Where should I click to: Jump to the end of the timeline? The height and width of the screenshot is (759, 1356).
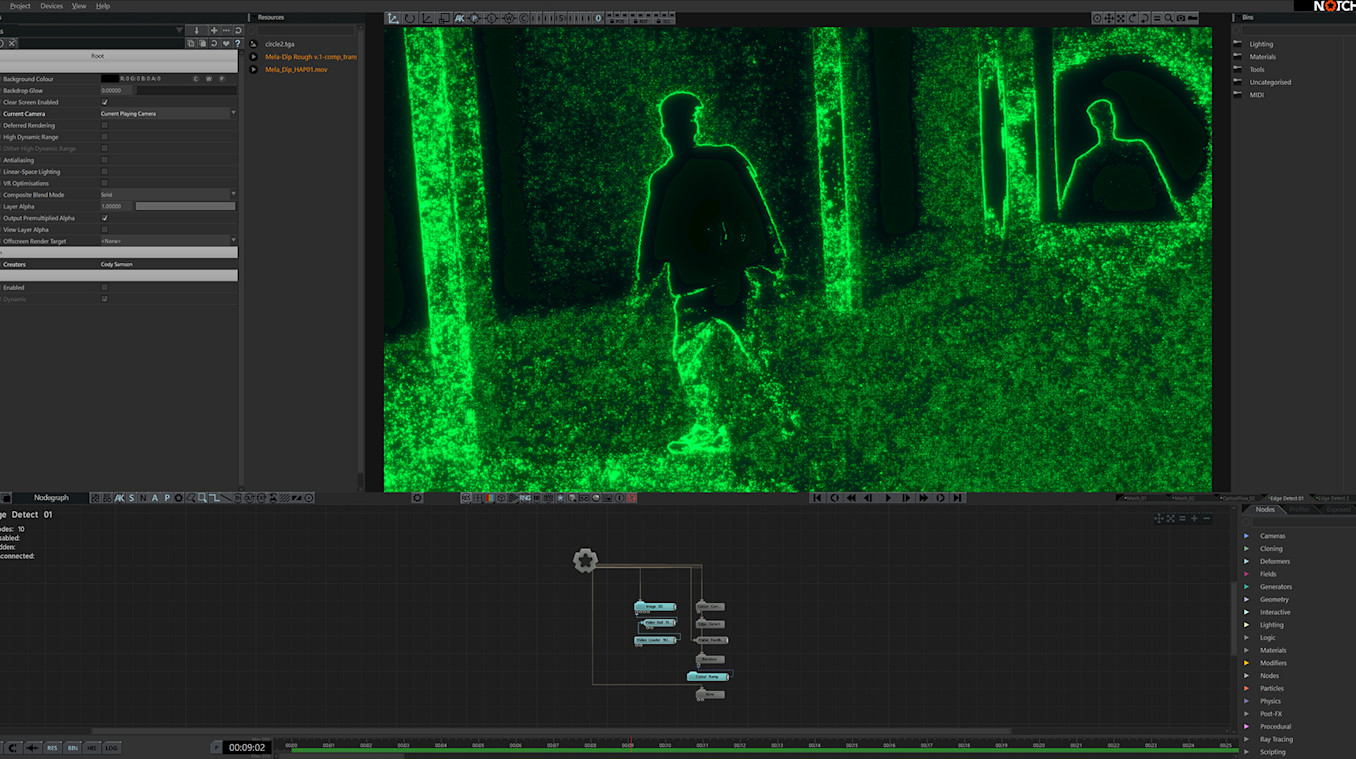(958, 498)
